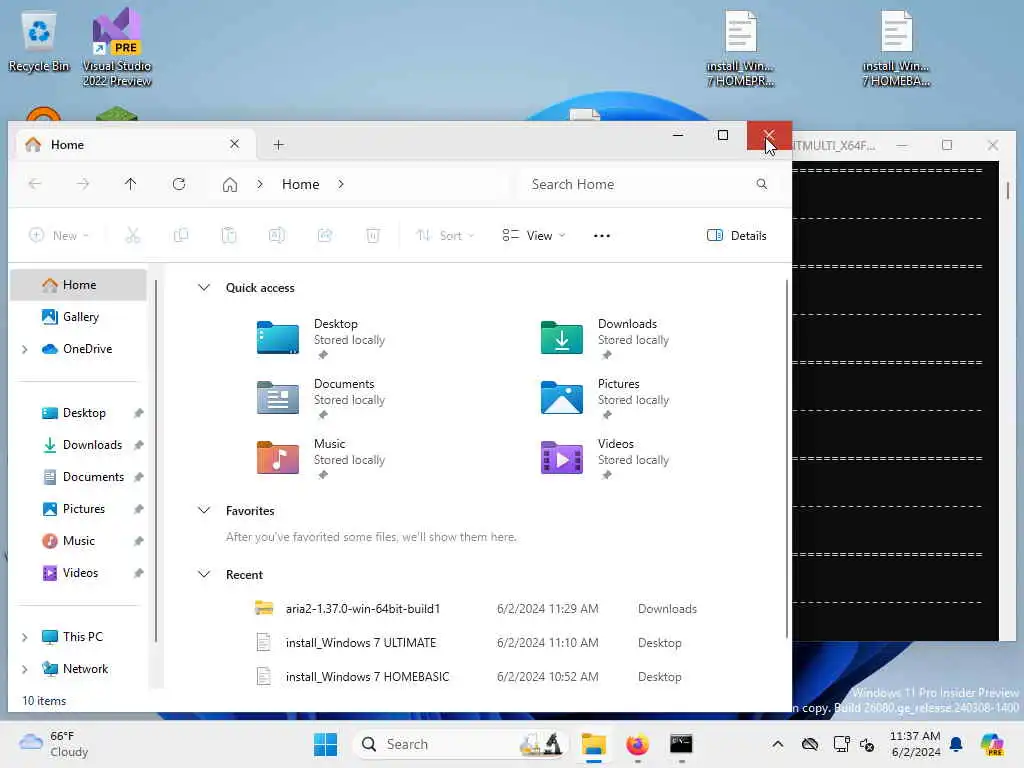Open the clock showing 11:37 AM
Image resolution: width=1024 pixels, height=768 pixels.
[x=915, y=744]
